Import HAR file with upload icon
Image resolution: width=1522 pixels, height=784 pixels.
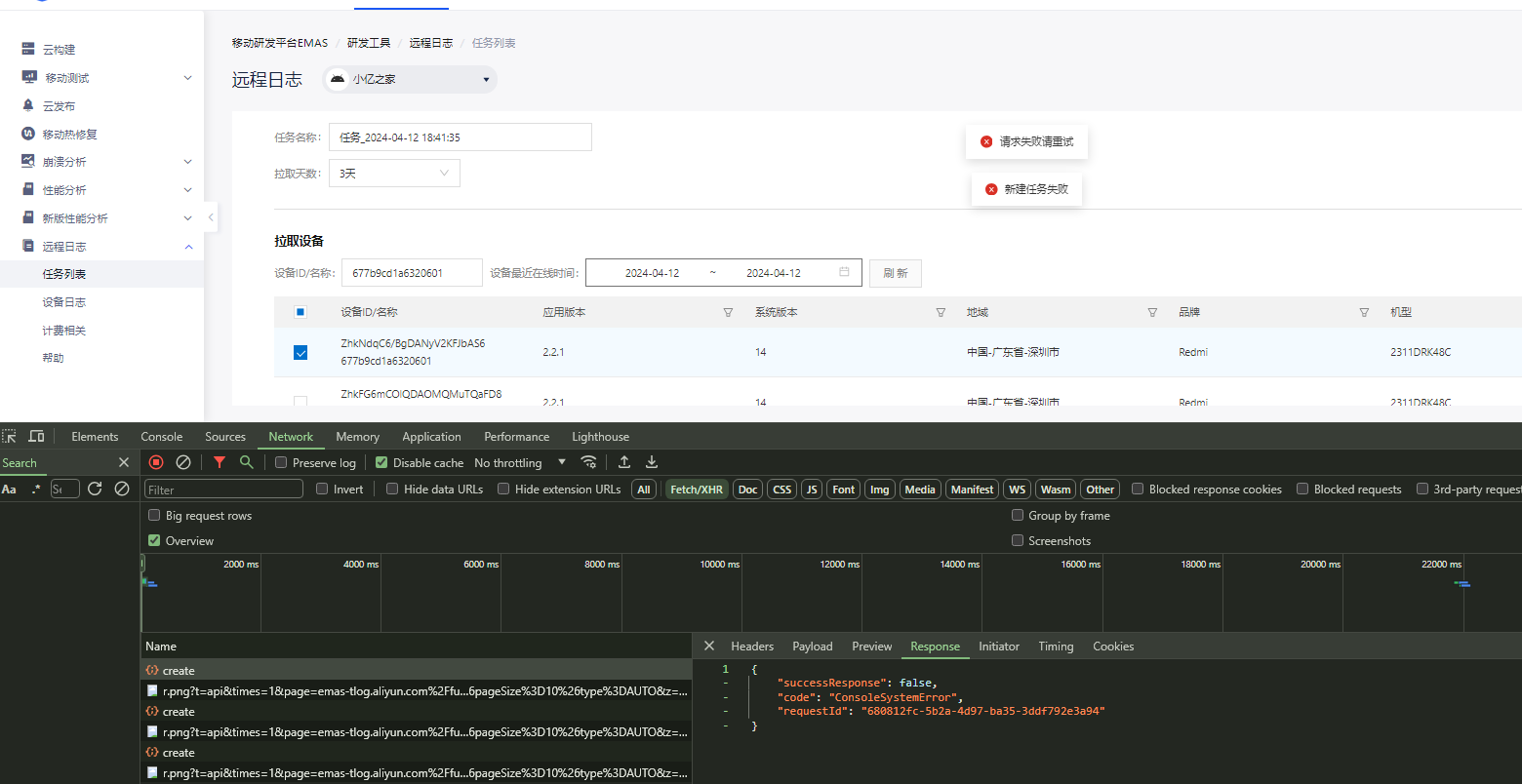pyautogui.click(x=624, y=462)
